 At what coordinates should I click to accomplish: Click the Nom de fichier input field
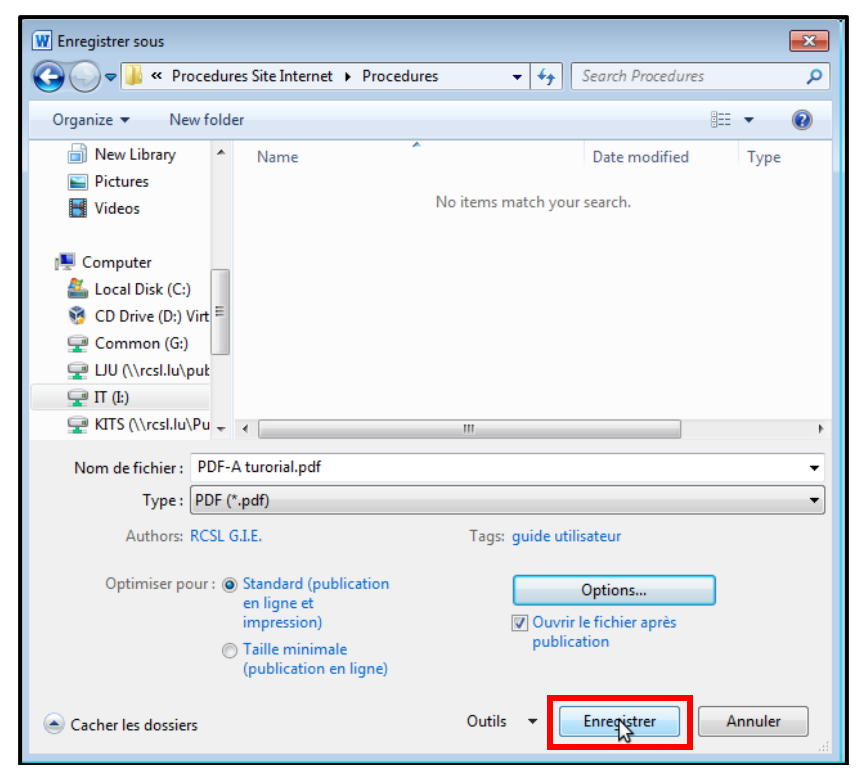point(500,467)
